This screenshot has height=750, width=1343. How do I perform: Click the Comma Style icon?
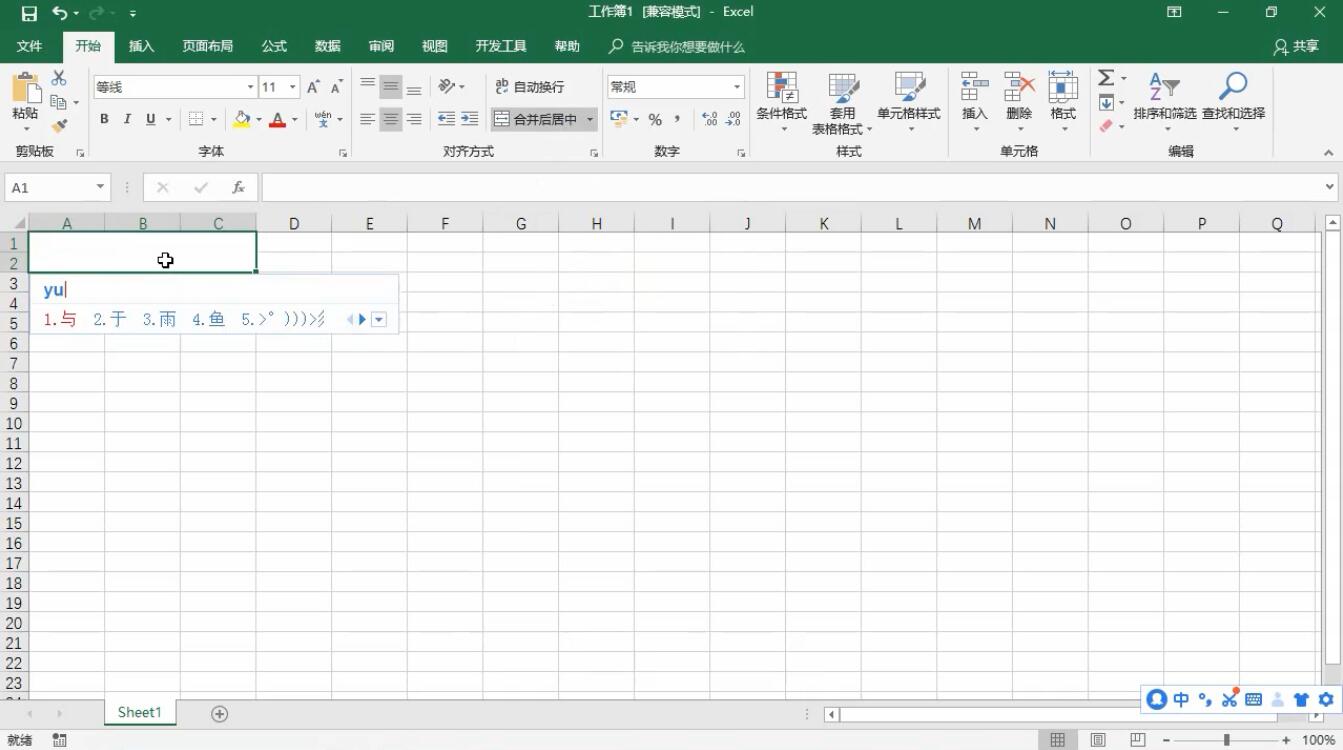tap(677, 119)
